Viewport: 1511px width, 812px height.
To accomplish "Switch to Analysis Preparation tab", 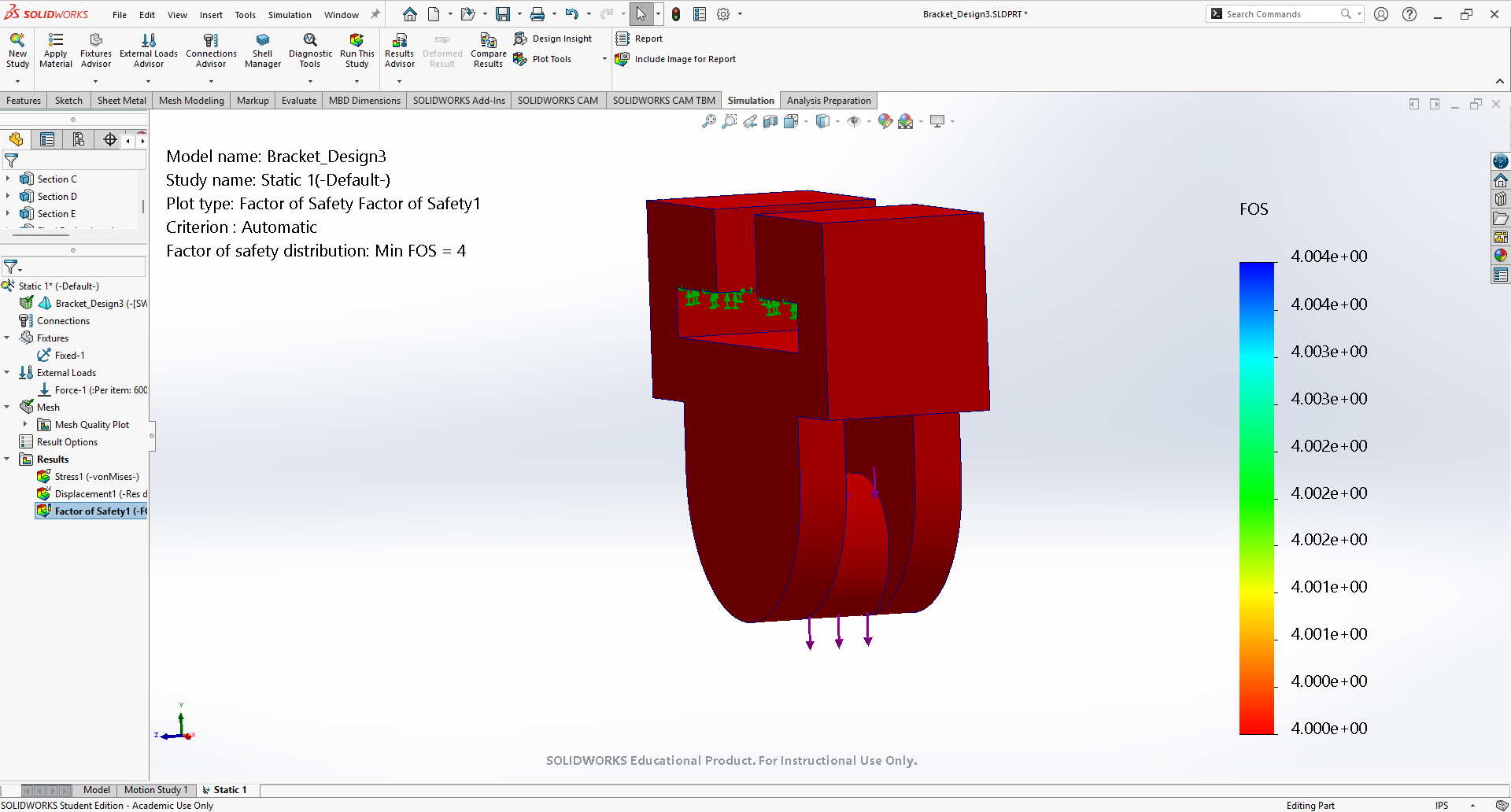I will pos(829,101).
